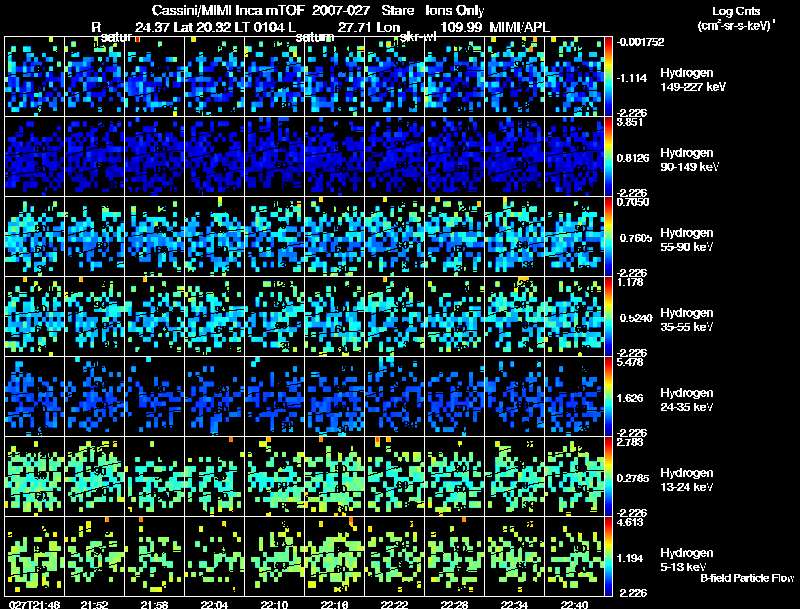This screenshot has height=609, width=800.
Task: Select the 55-90 keV panel at 21:58
Action: [155, 236]
